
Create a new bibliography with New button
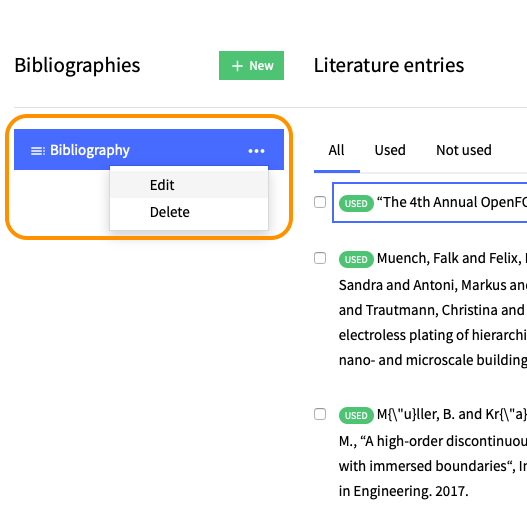251,66
